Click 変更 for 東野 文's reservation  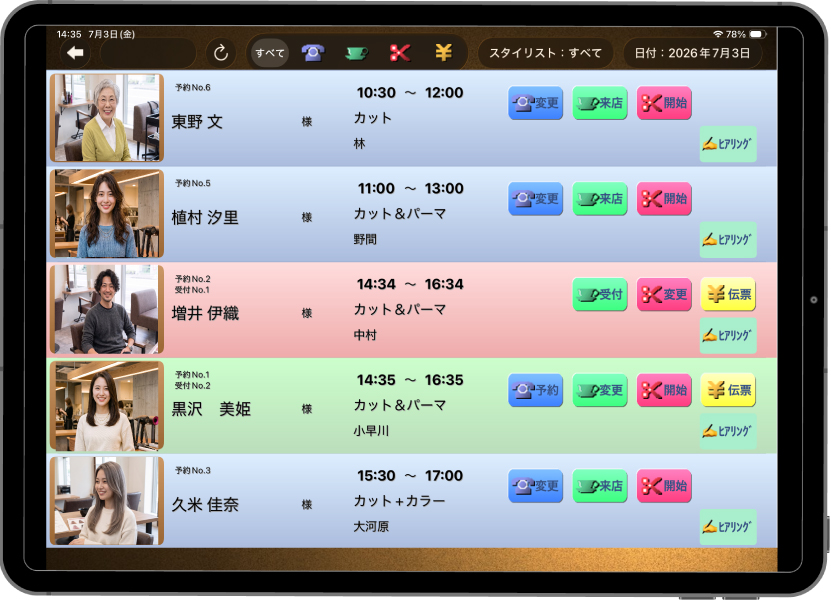coord(536,103)
